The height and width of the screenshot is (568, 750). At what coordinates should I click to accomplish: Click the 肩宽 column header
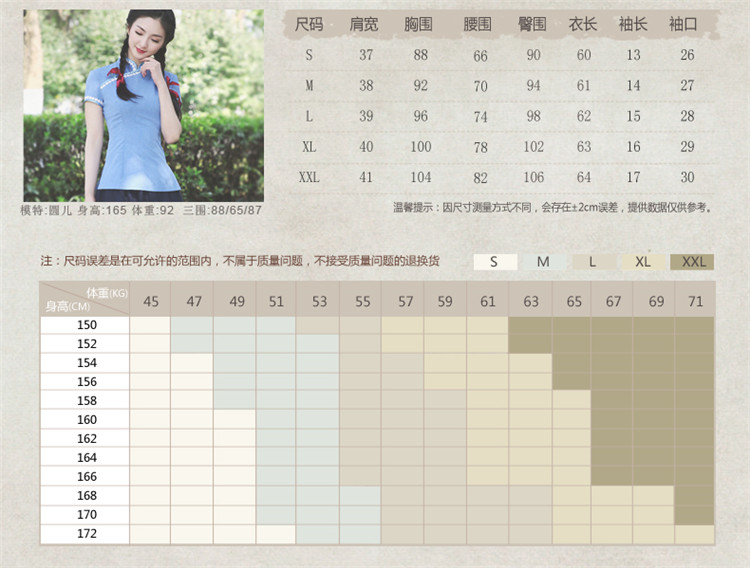pyautogui.click(x=364, y=24)
